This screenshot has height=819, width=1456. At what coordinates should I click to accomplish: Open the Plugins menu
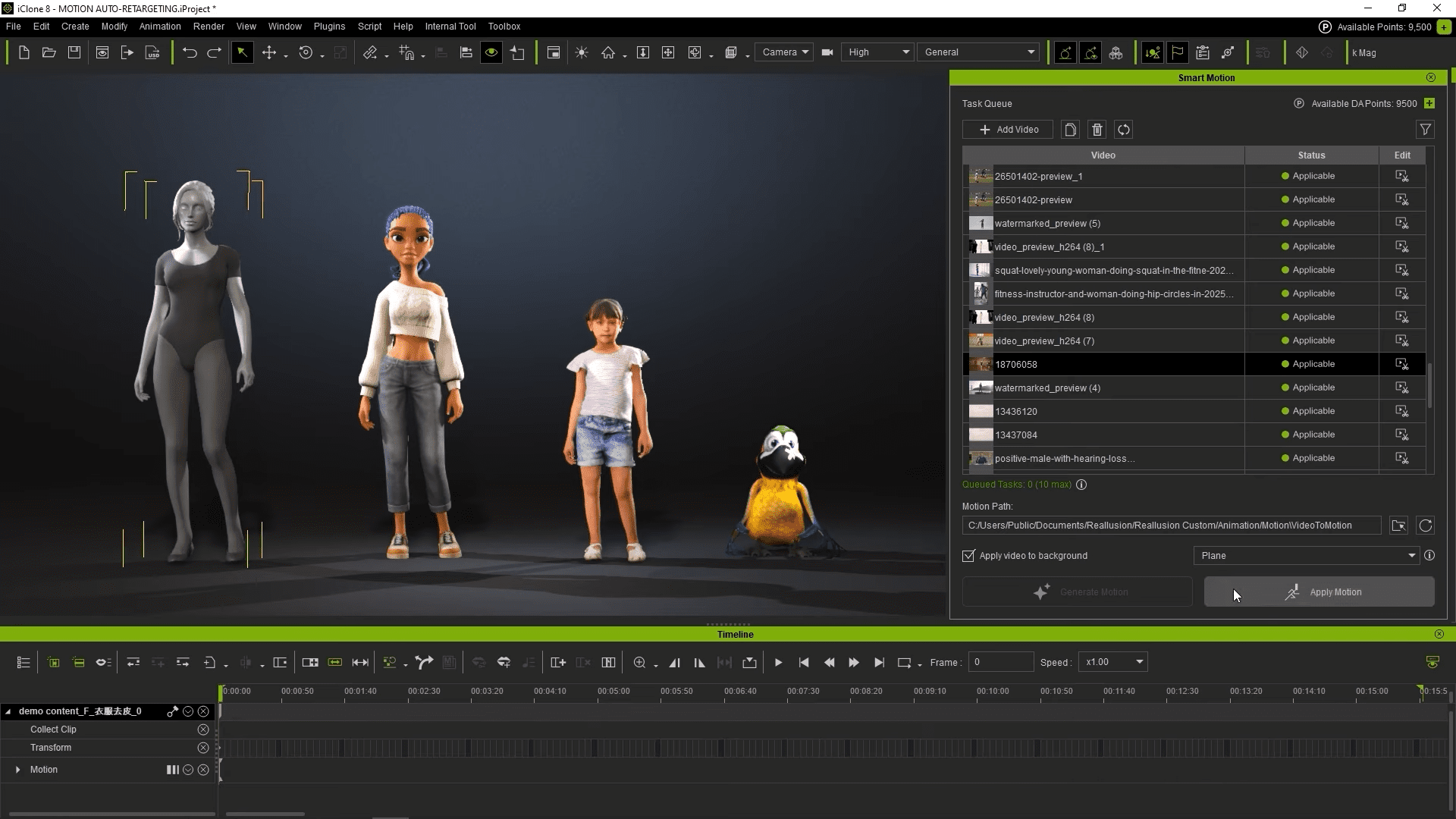click(x=329, y=26)
